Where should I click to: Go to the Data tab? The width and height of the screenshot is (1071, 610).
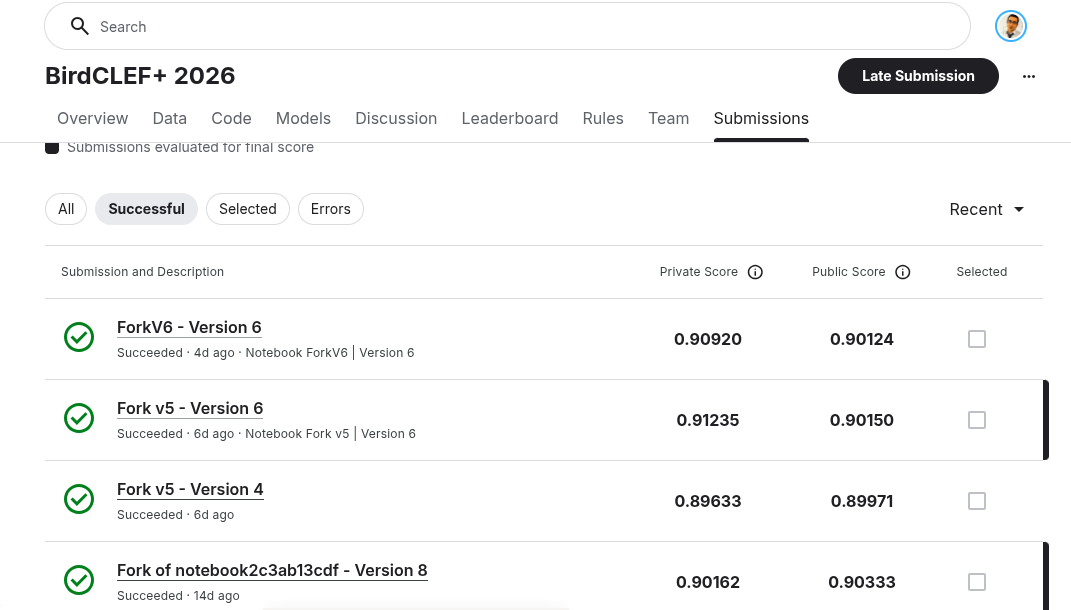[x=169, y=118]
